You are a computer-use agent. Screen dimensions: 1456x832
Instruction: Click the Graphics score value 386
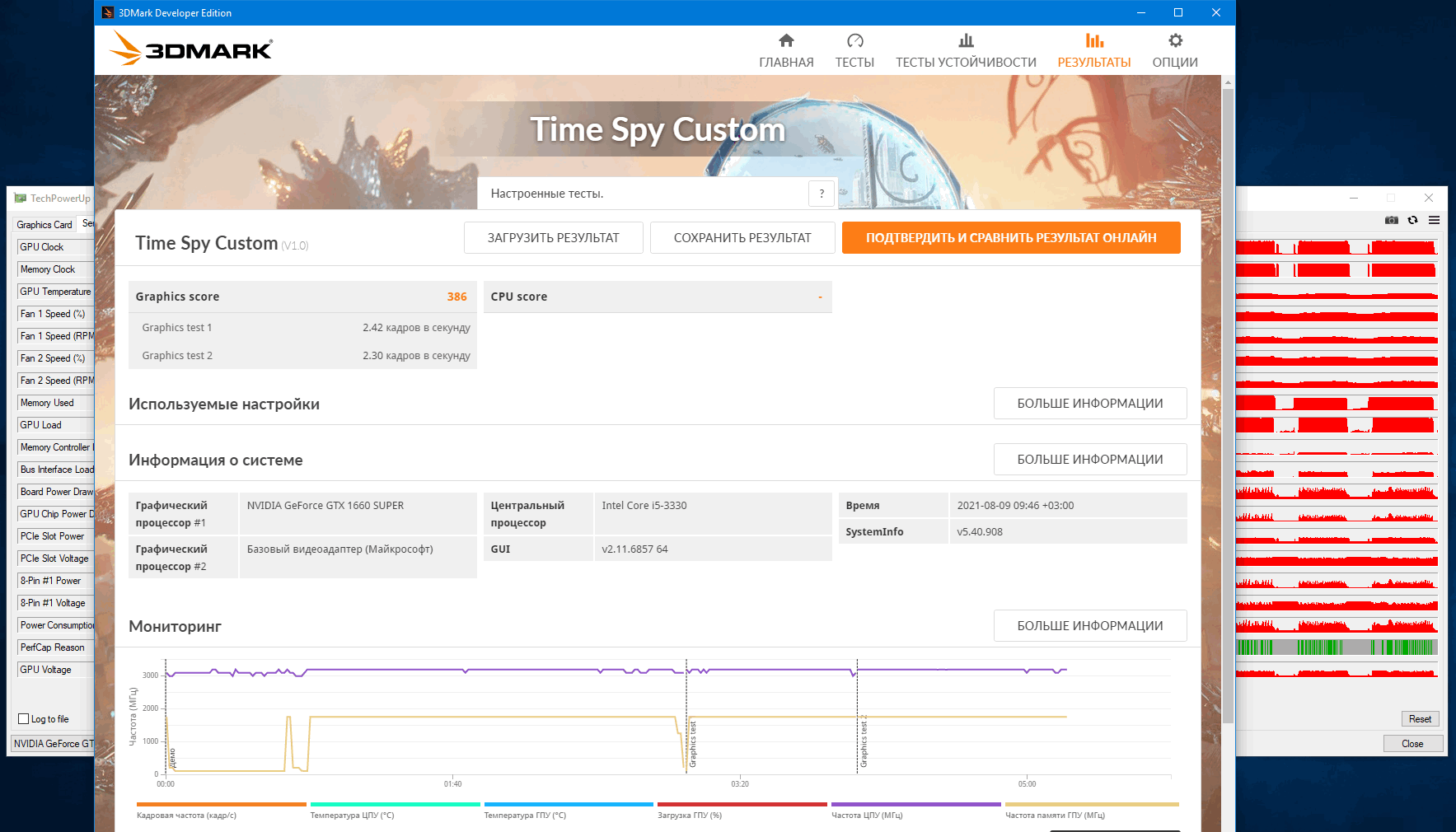tap(456, 297)
